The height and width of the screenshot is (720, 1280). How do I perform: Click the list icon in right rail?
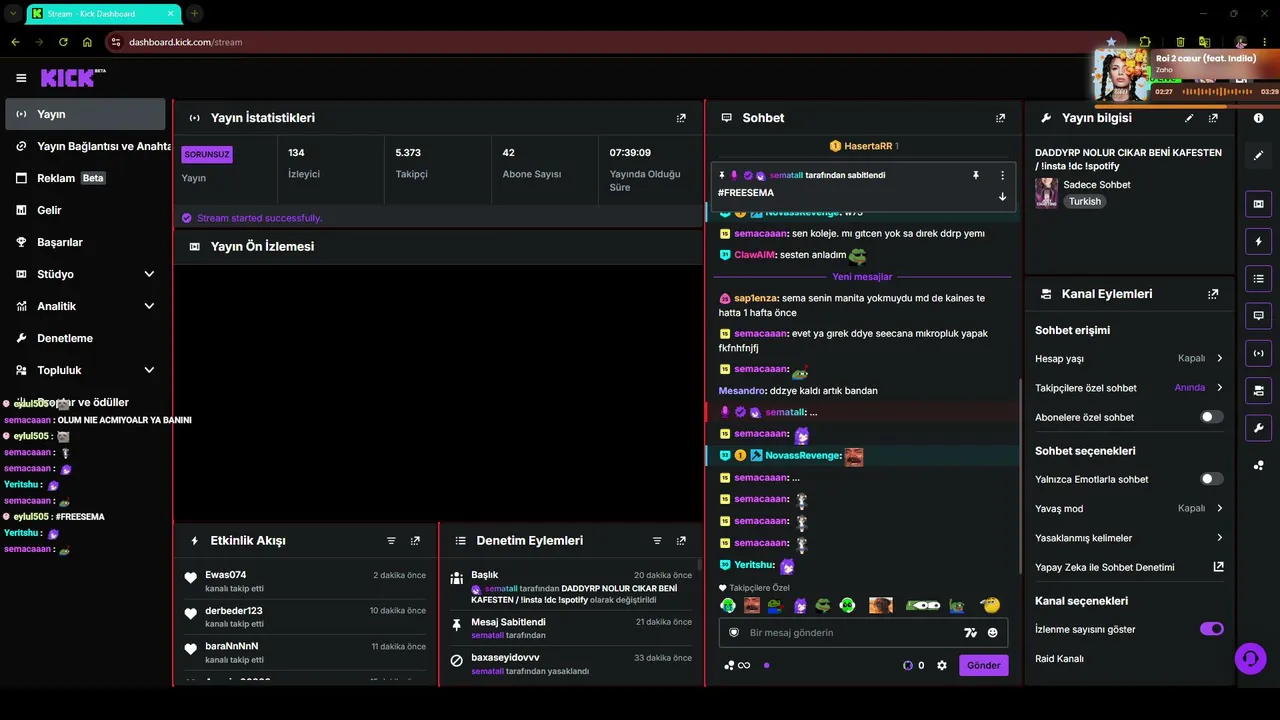coord(1258,278)
